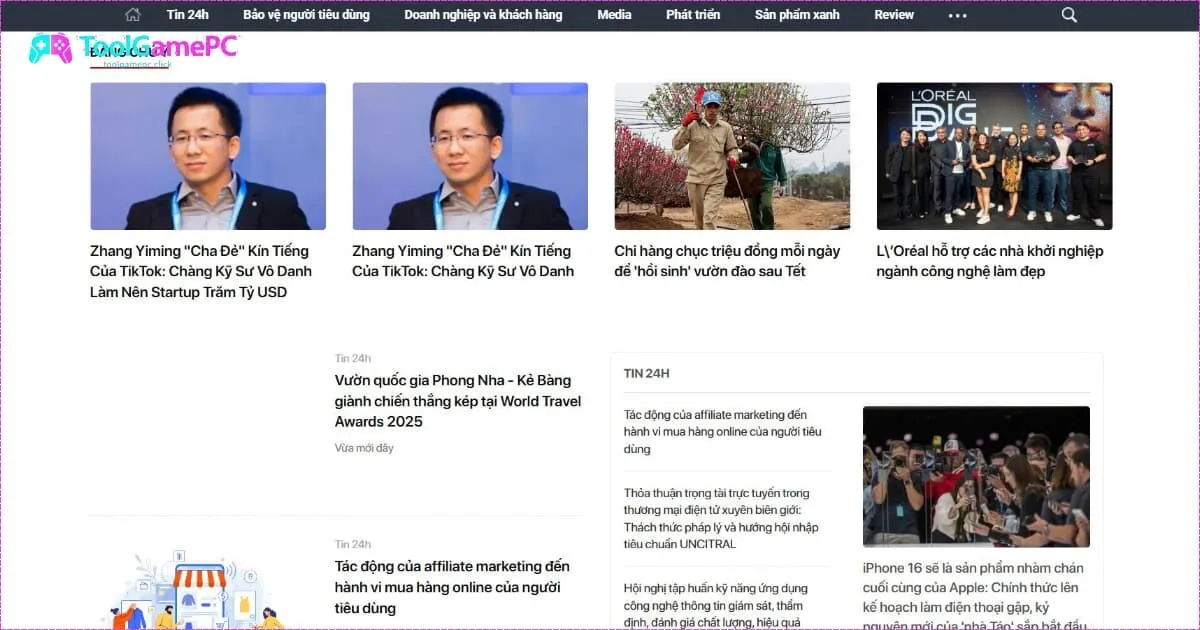Open the Tin 24h menu item
1200x630 pixels.
pyautogui.click(x=188, y=15)
